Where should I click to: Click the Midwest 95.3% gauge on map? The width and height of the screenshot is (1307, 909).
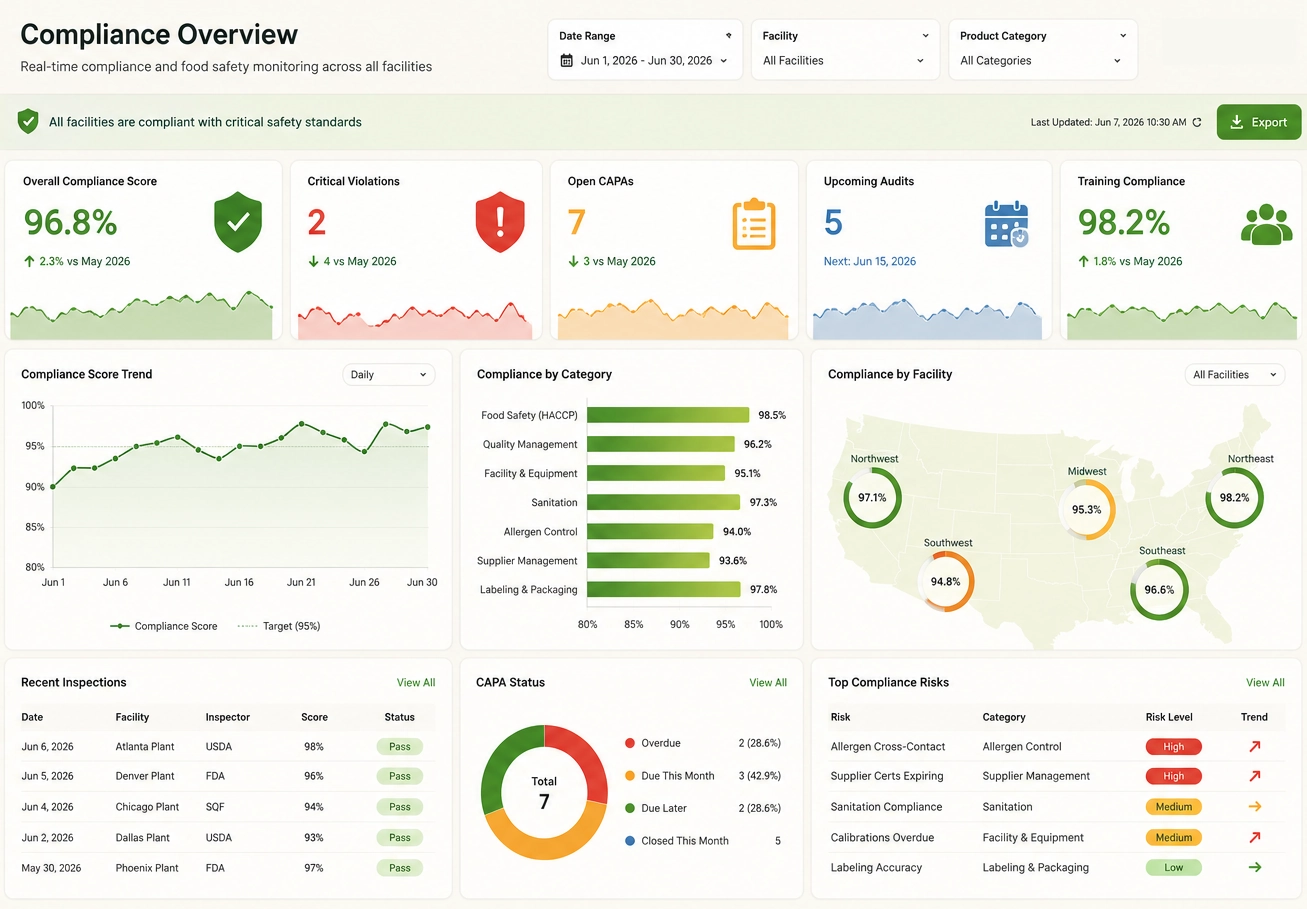(x=1086, y=509)
